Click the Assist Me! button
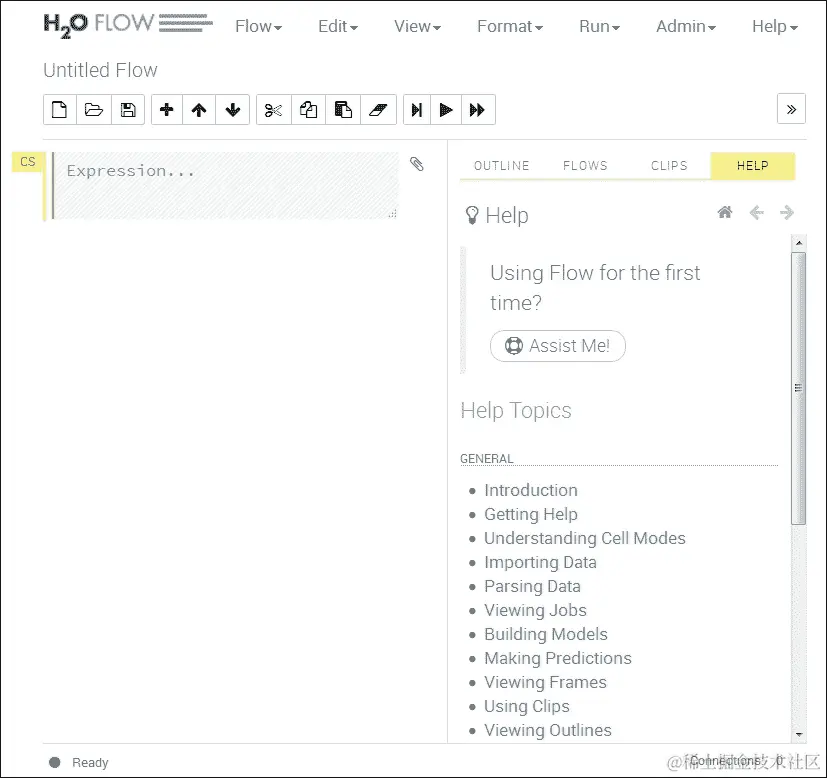 tap(558, 346)
